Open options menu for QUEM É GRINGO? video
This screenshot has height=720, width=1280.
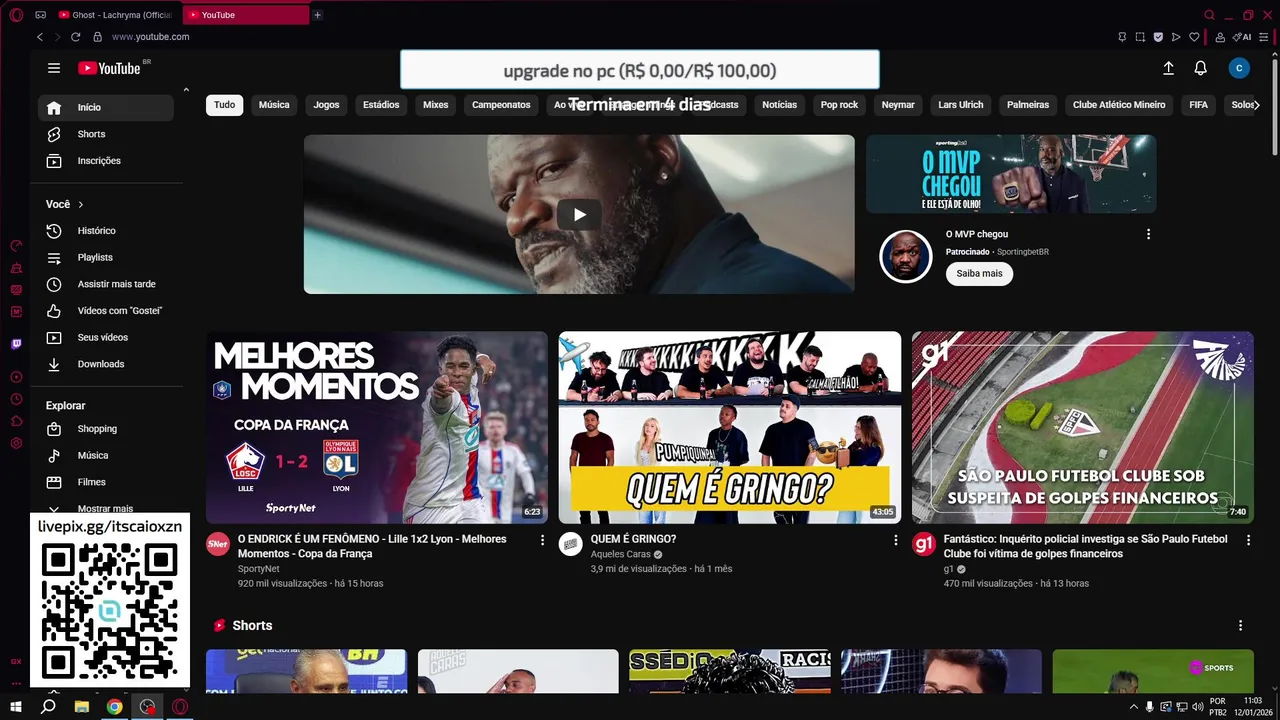click(896, 540)
